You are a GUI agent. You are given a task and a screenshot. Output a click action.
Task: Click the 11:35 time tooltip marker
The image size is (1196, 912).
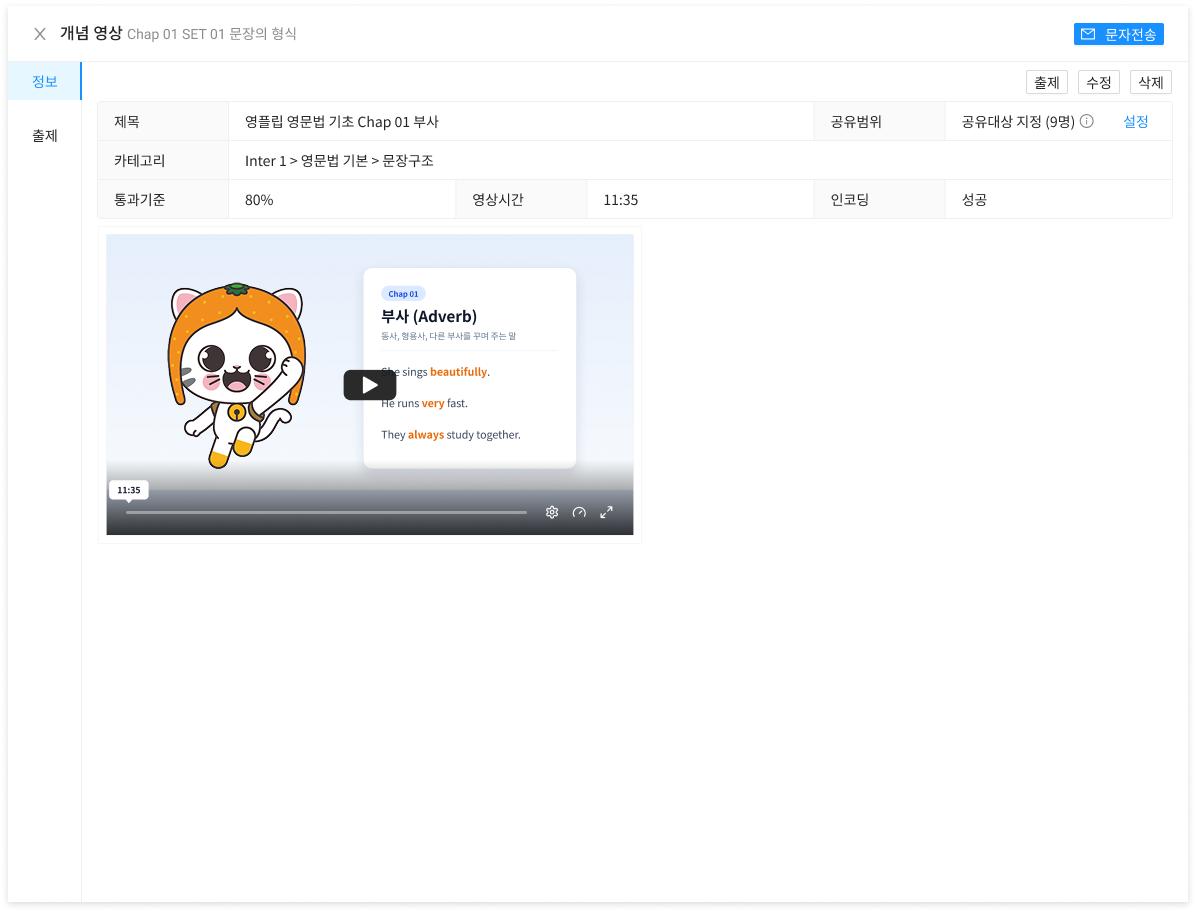click(x=129, y=490)
